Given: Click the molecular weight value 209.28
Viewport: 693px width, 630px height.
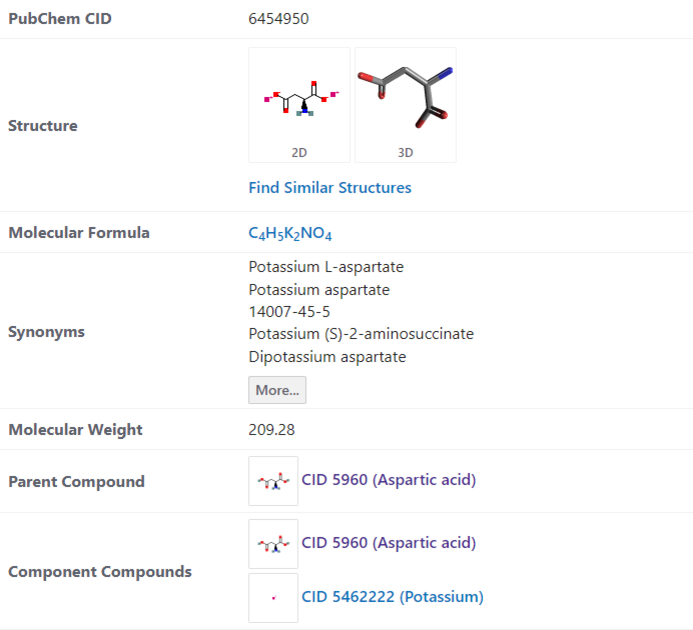Looking at the screenshot, I should coord(271,430).
